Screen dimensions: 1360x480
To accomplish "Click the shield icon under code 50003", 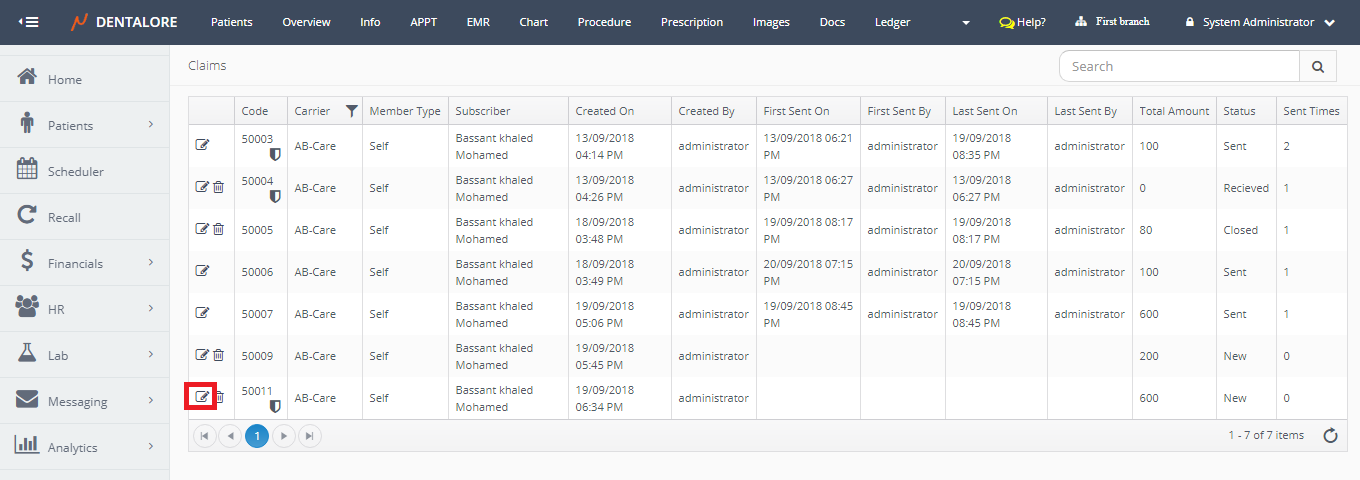I will pyautogui.click(x=275, y=155).
